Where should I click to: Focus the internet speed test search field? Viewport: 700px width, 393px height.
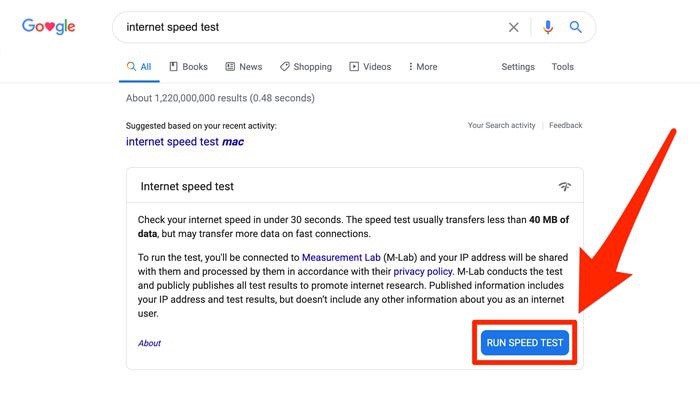[x=312, y=27]
